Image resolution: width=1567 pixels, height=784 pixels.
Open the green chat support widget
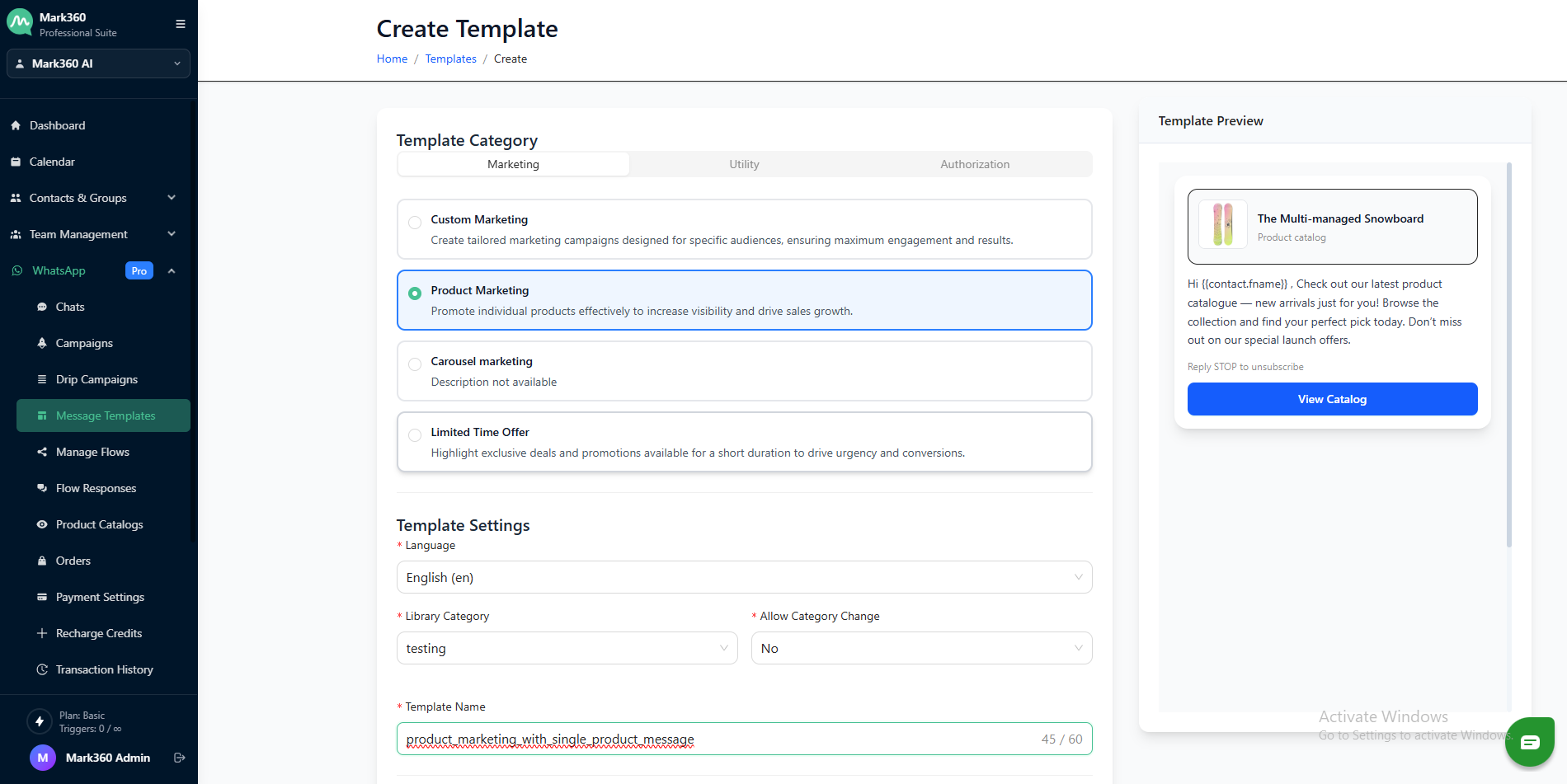click(1529, 742)
